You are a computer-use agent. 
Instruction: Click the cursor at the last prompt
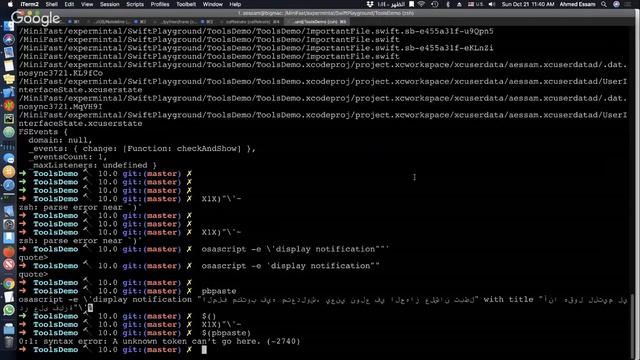(204, 350)
